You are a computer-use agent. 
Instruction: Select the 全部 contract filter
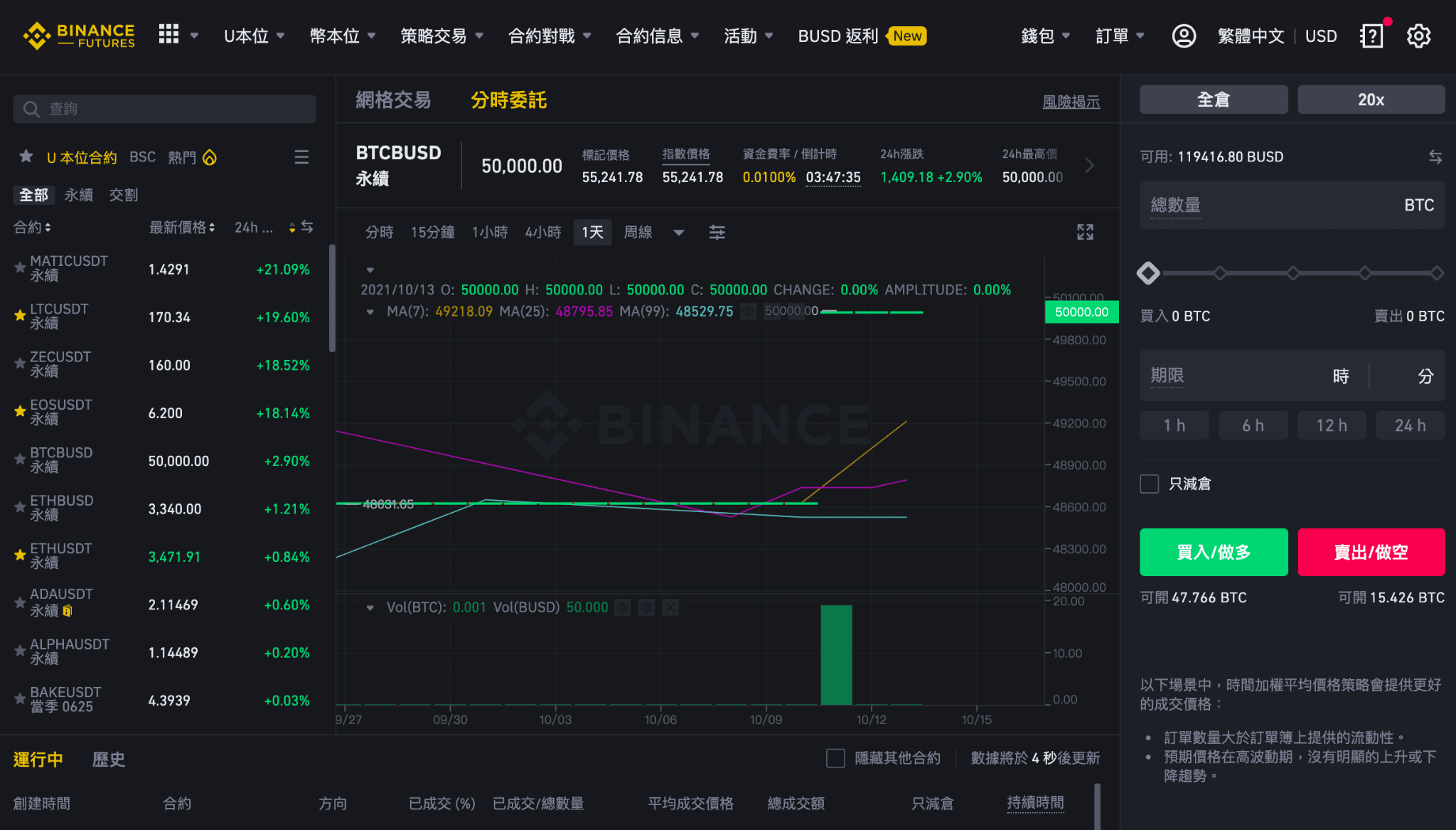tap(33, 195)
